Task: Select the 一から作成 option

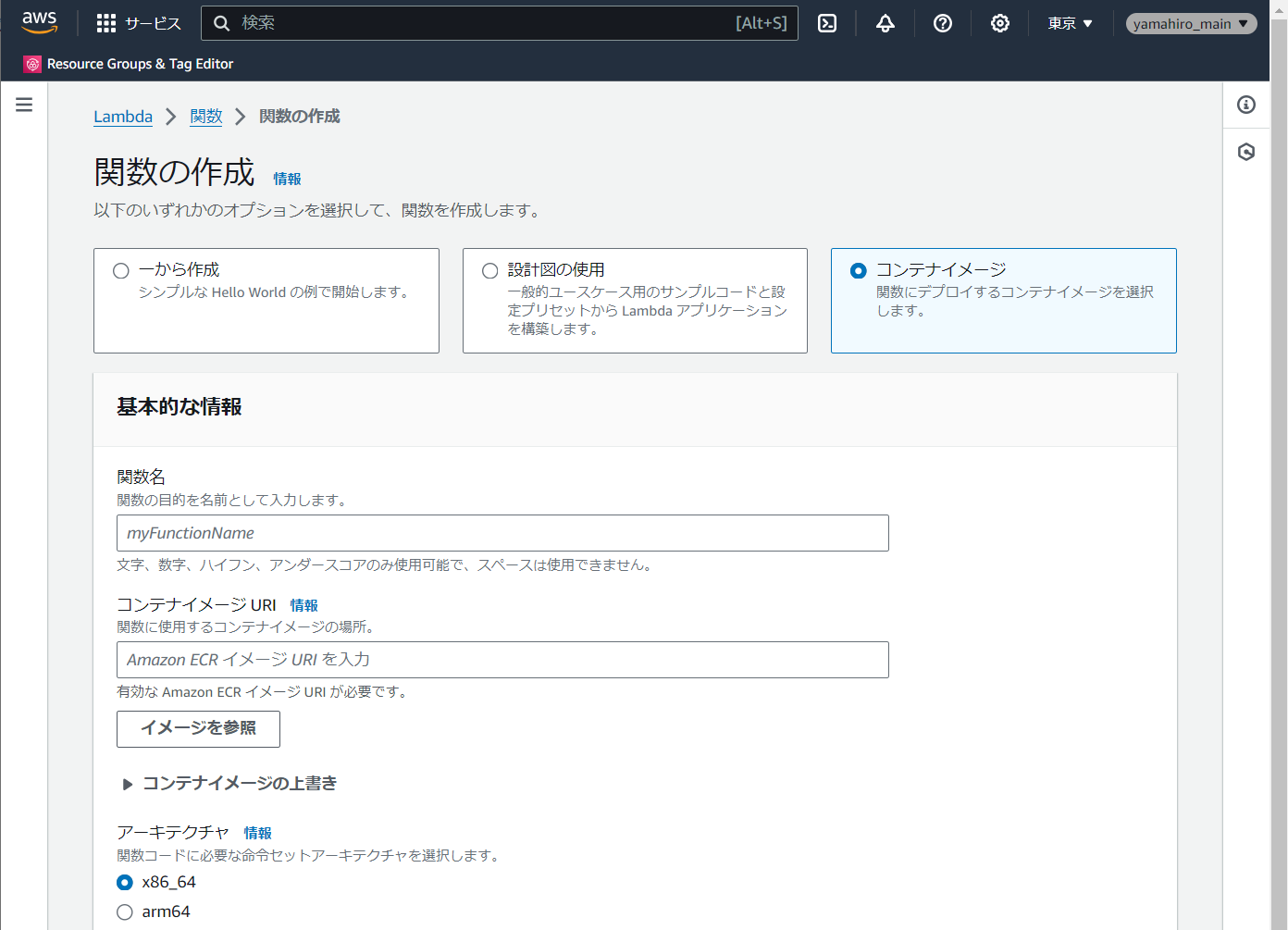Action: [120, 270]
